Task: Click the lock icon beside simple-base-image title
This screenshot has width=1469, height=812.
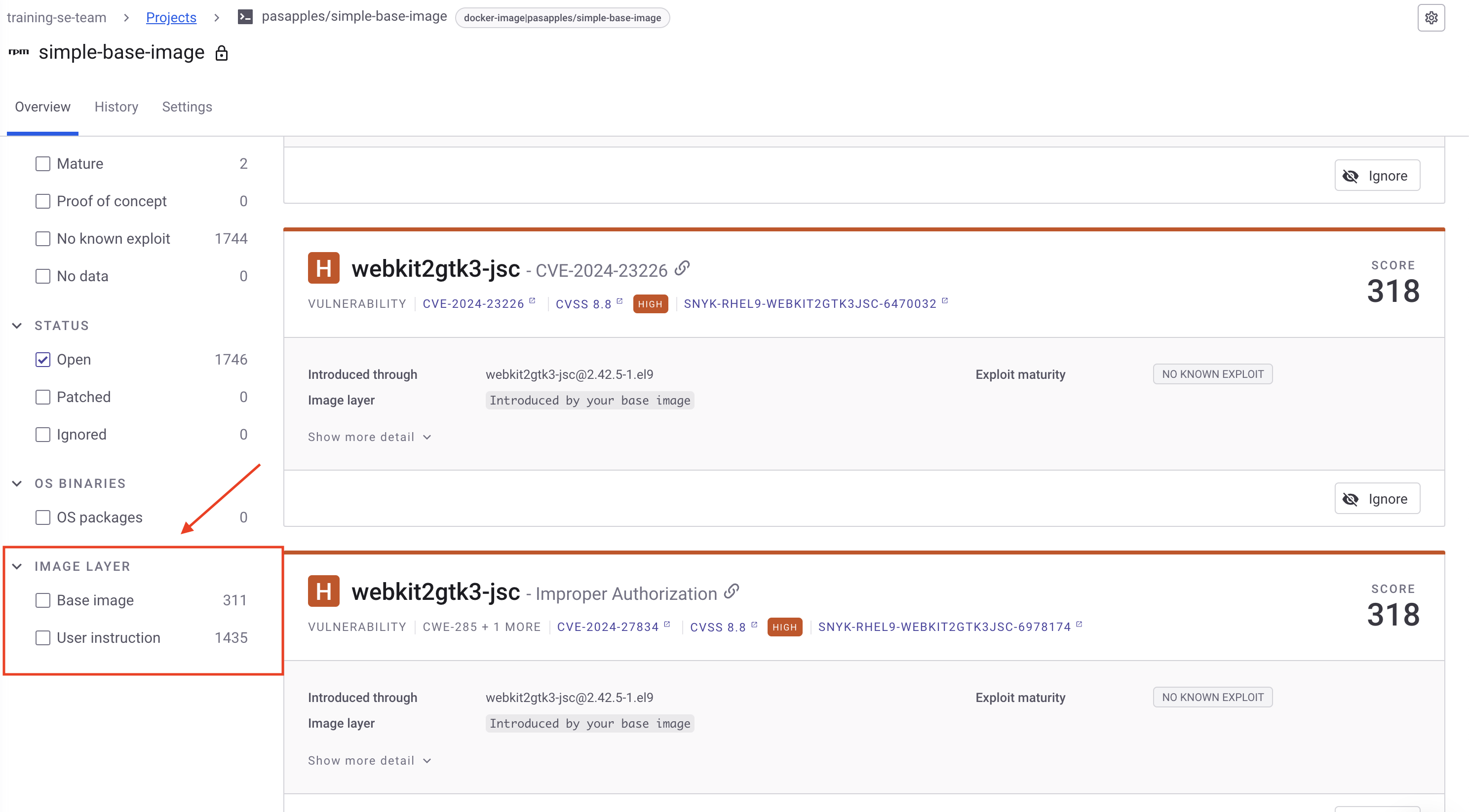Action: 221,54
